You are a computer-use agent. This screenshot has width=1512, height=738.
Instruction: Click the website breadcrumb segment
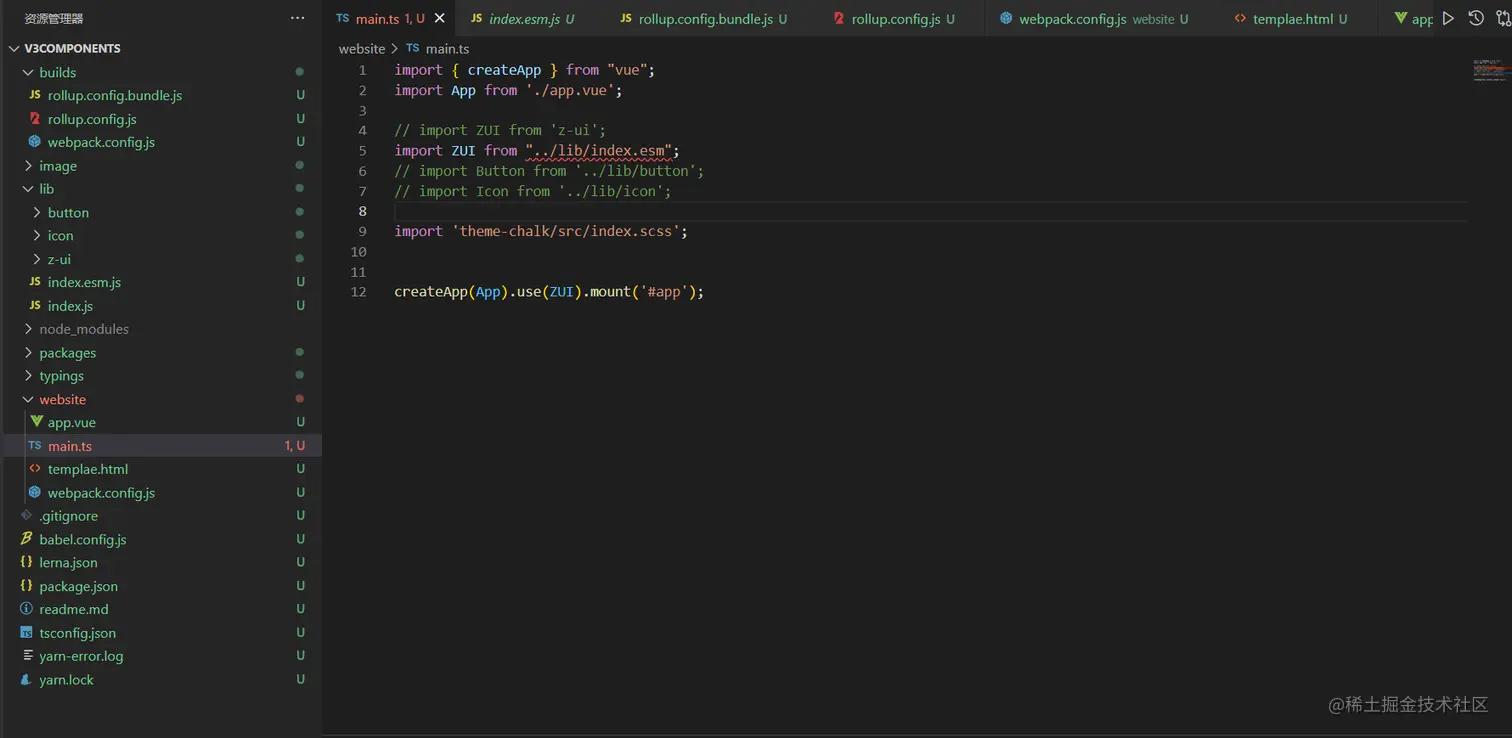point(362,48)
